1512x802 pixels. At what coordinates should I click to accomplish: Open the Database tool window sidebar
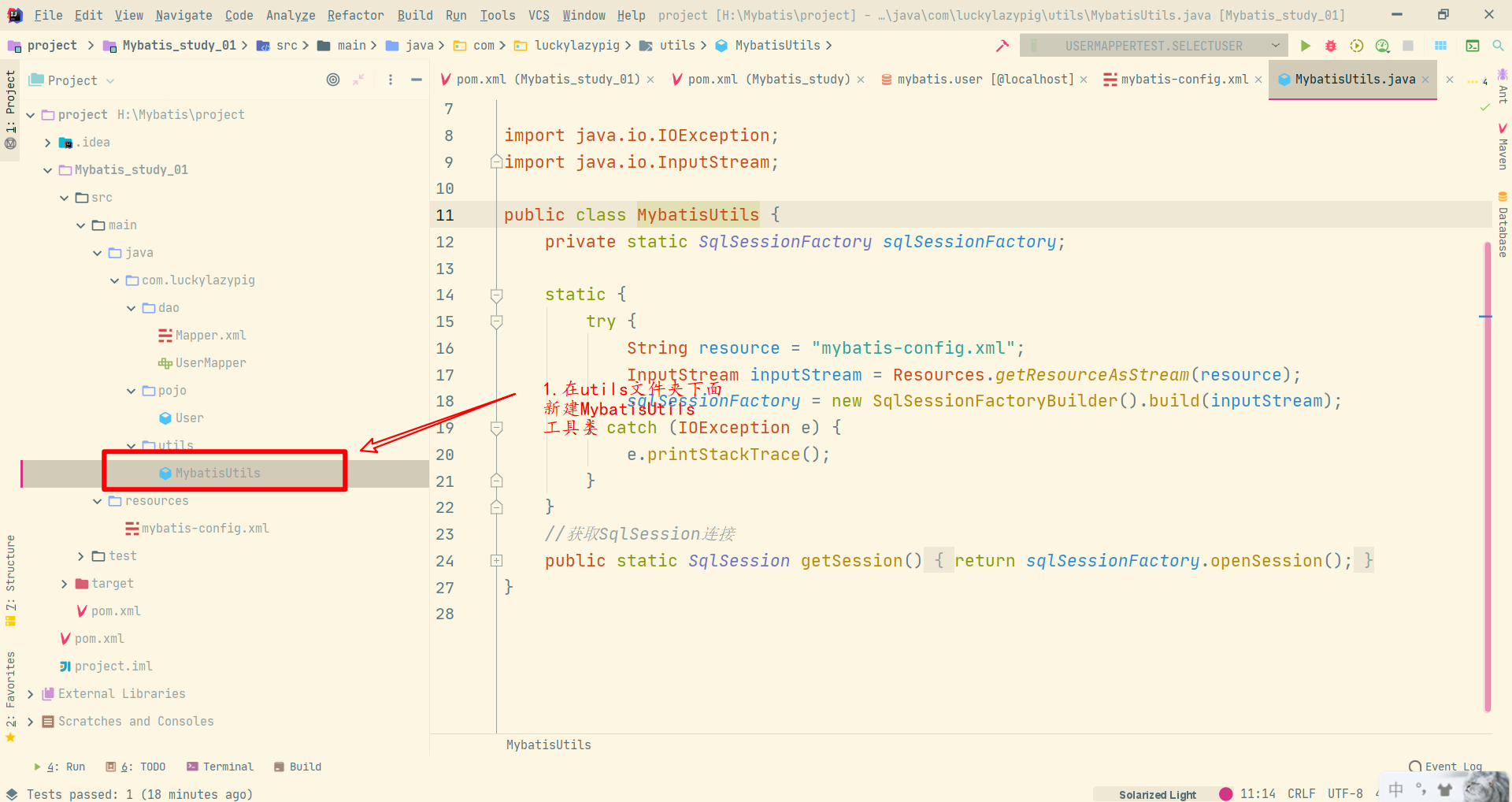point(1503,225)
